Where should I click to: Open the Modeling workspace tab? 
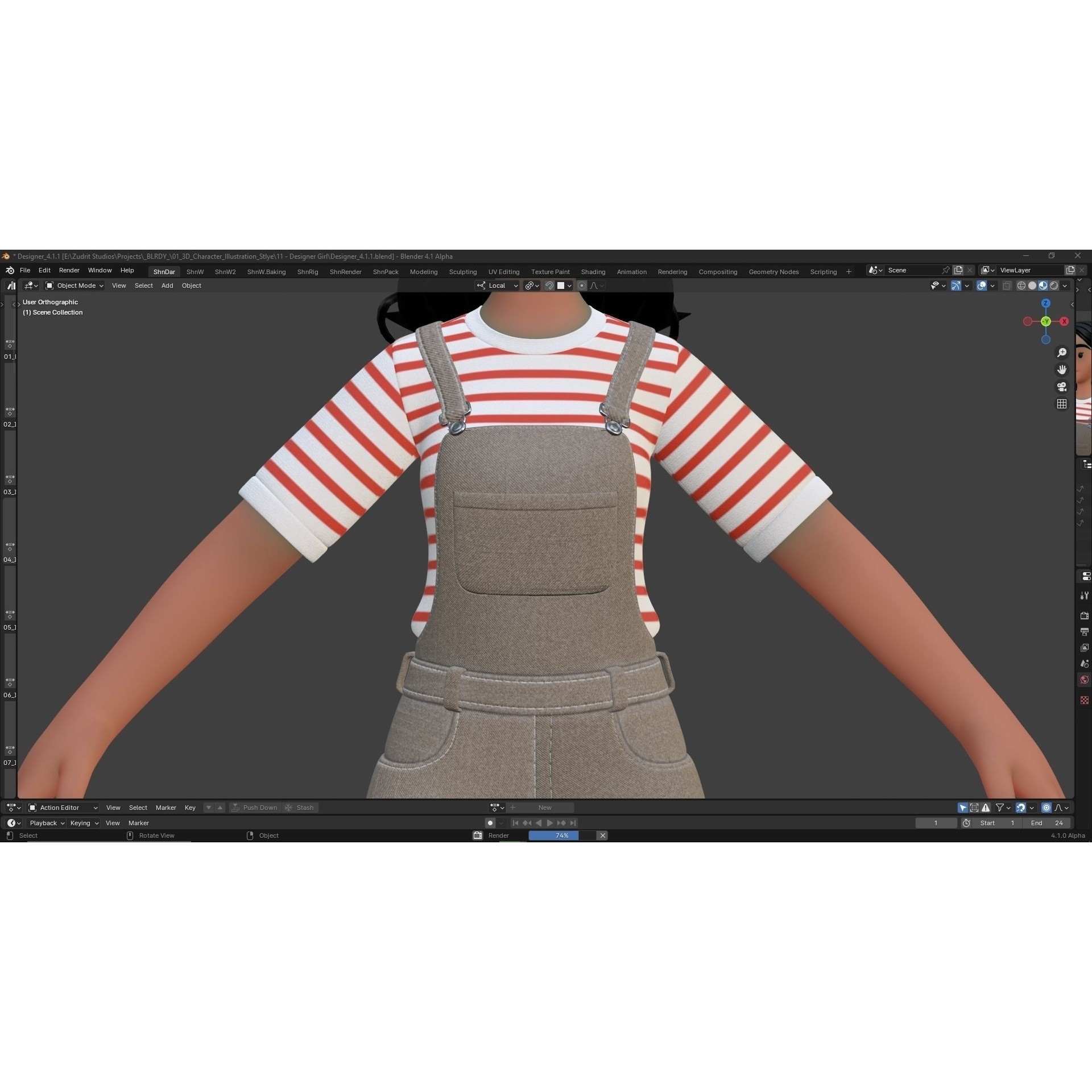coord(423,272)
